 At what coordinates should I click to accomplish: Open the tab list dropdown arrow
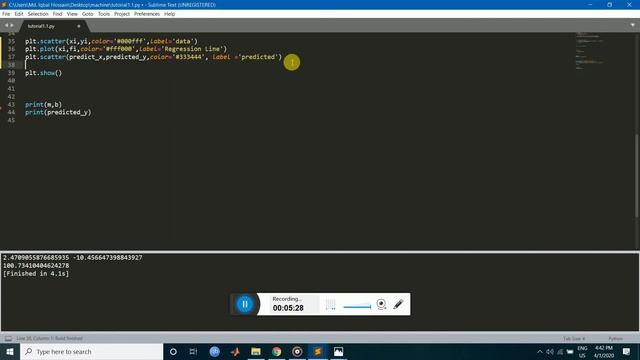(633, 25)
